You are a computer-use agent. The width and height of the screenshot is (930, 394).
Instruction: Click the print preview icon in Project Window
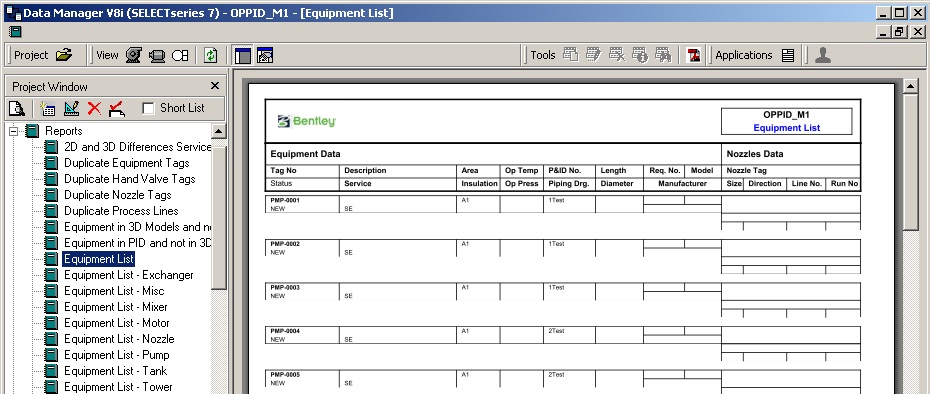point(17,108)
